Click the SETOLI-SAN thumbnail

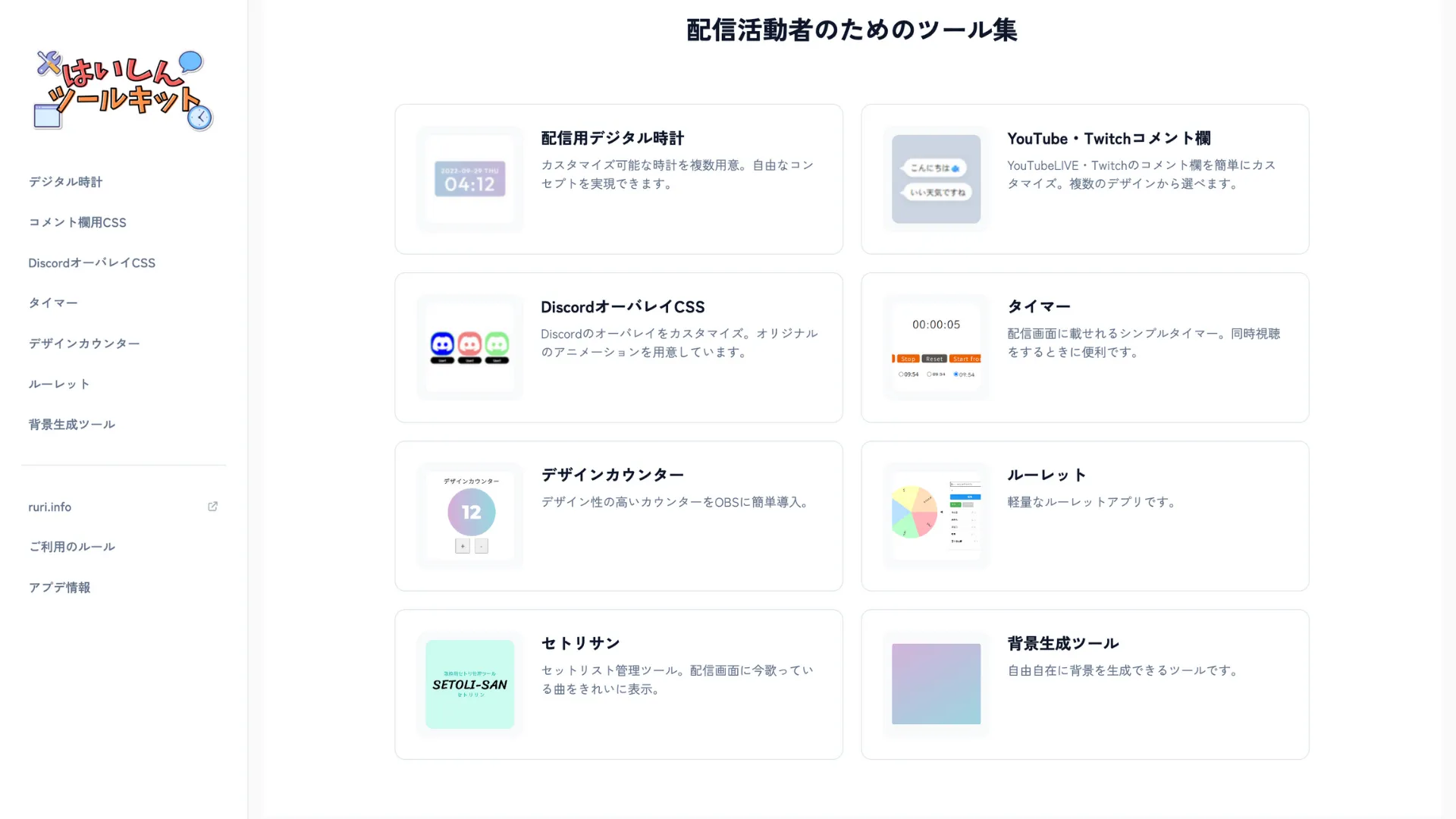pyautogui.click(x=470, y=684)
